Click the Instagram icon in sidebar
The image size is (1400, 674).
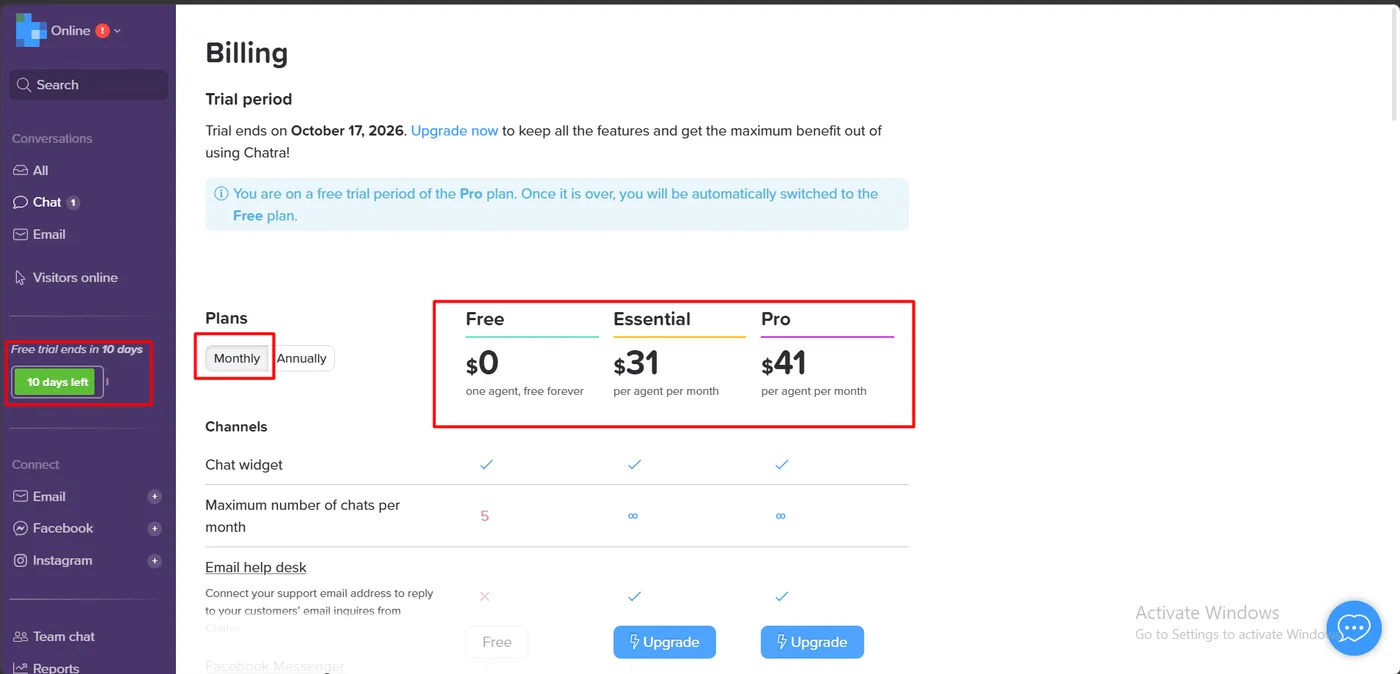20,560
